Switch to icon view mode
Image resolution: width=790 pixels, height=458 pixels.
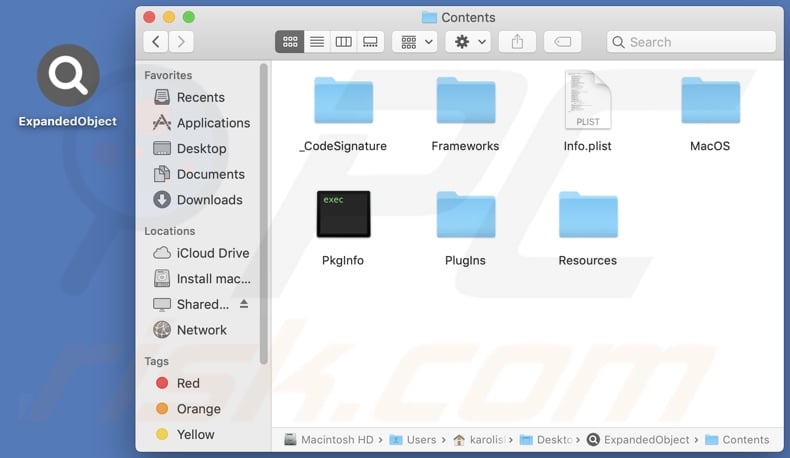coord(290,42)
